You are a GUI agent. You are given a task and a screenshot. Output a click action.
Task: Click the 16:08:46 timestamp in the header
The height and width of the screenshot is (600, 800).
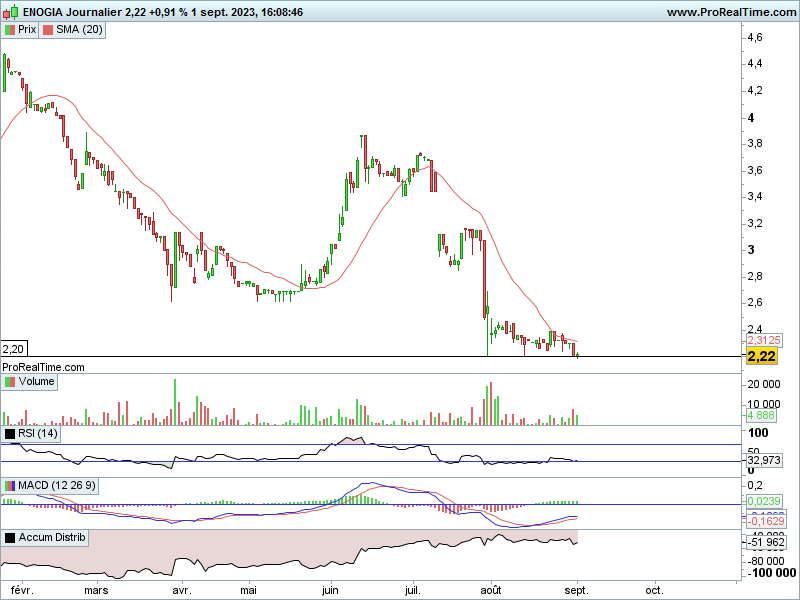[x=282, y=12]
